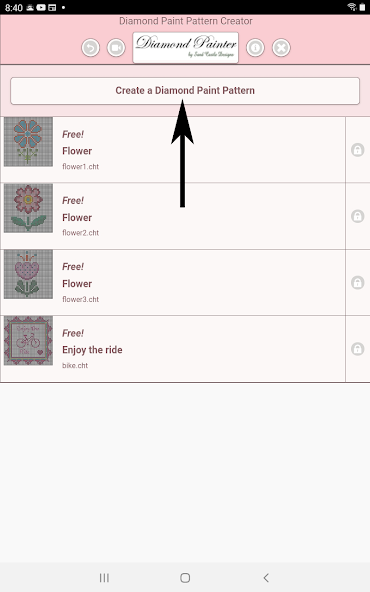Select the Enjoy the ride list item
The width and height of the screenshot is (370, 592).
tap(173, 349)
